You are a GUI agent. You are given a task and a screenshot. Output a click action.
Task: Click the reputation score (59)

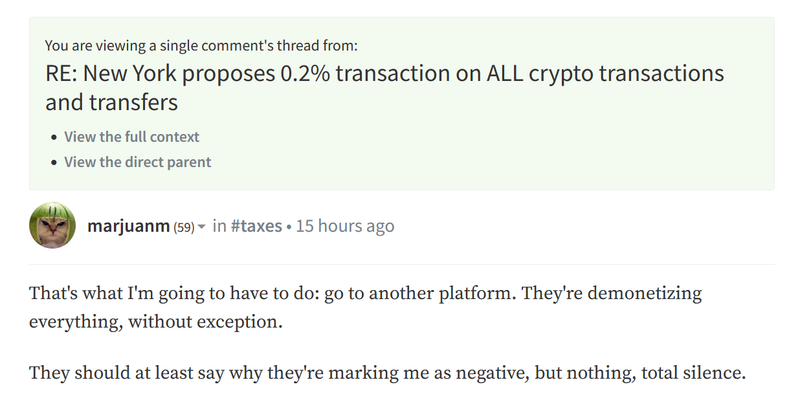tap(184, 227)
